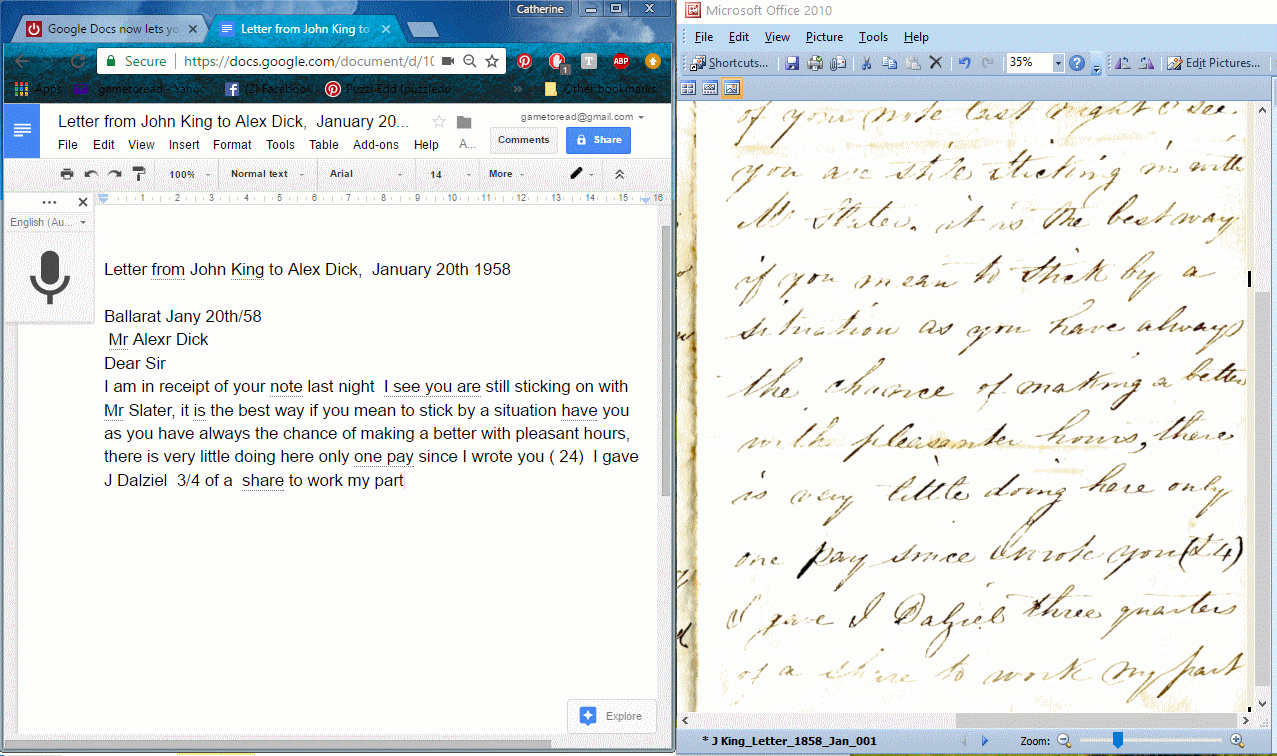Bookmark page with Chrome star icon
Viewport: 1277px width, 756px height.
coord(492,61)
